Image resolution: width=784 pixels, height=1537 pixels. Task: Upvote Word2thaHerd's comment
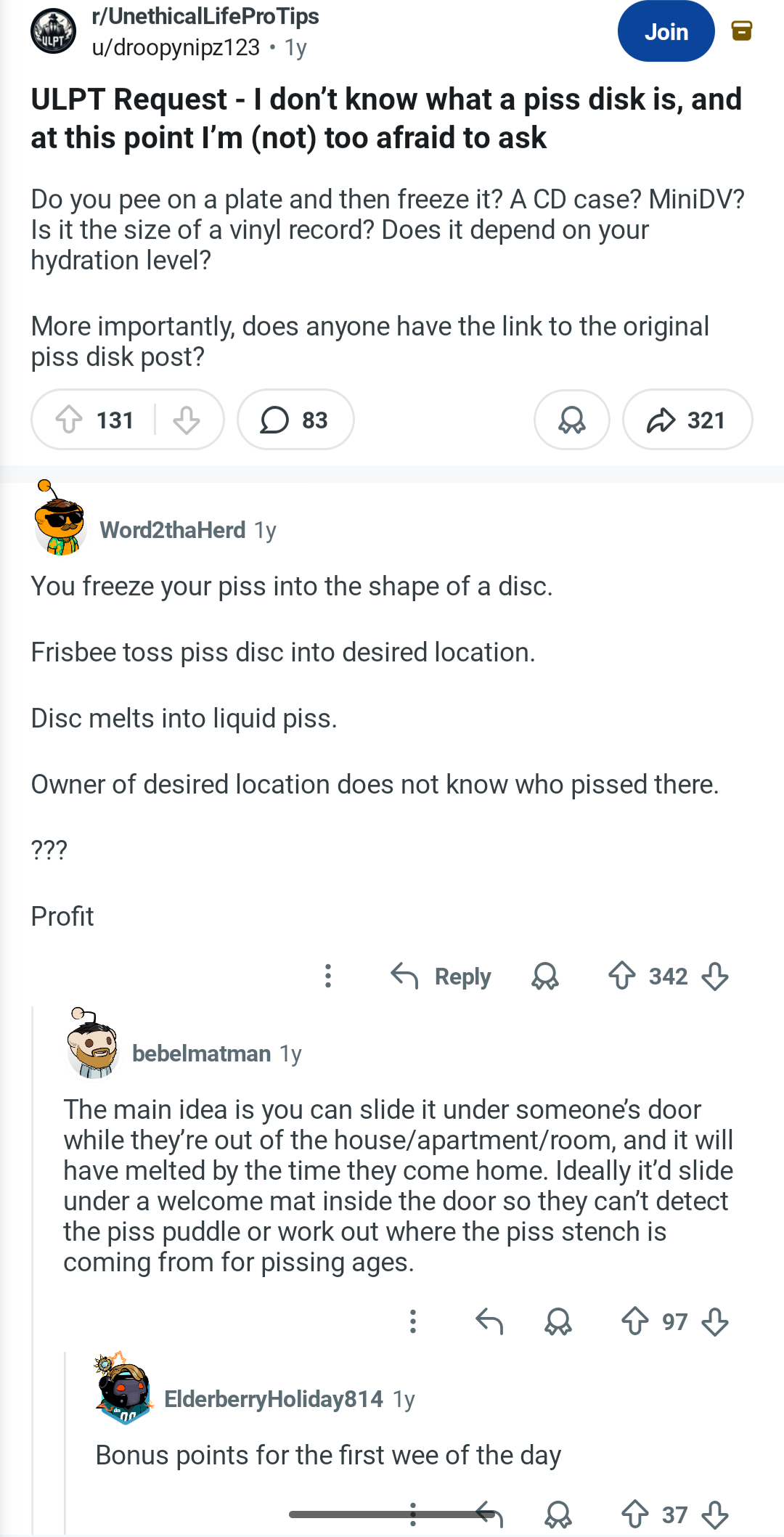(x=622, y=976)
